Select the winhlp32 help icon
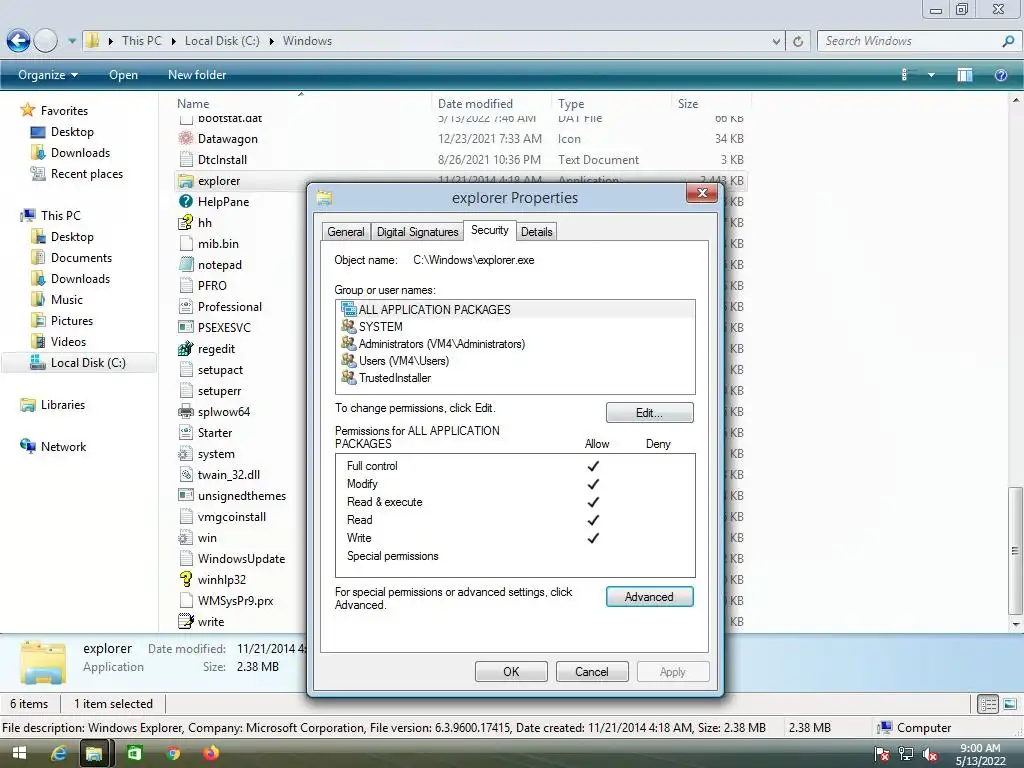This screenshot has height=768, width=1024. point(186,579)
